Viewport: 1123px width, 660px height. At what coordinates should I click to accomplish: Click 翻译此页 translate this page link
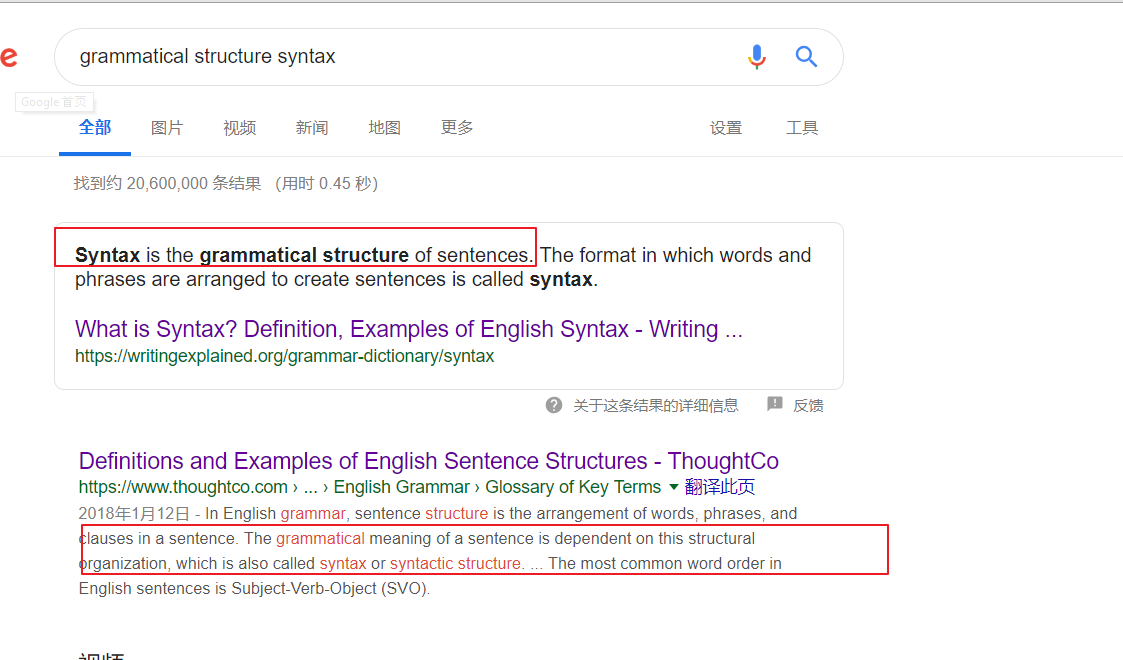tap(719, 487)
